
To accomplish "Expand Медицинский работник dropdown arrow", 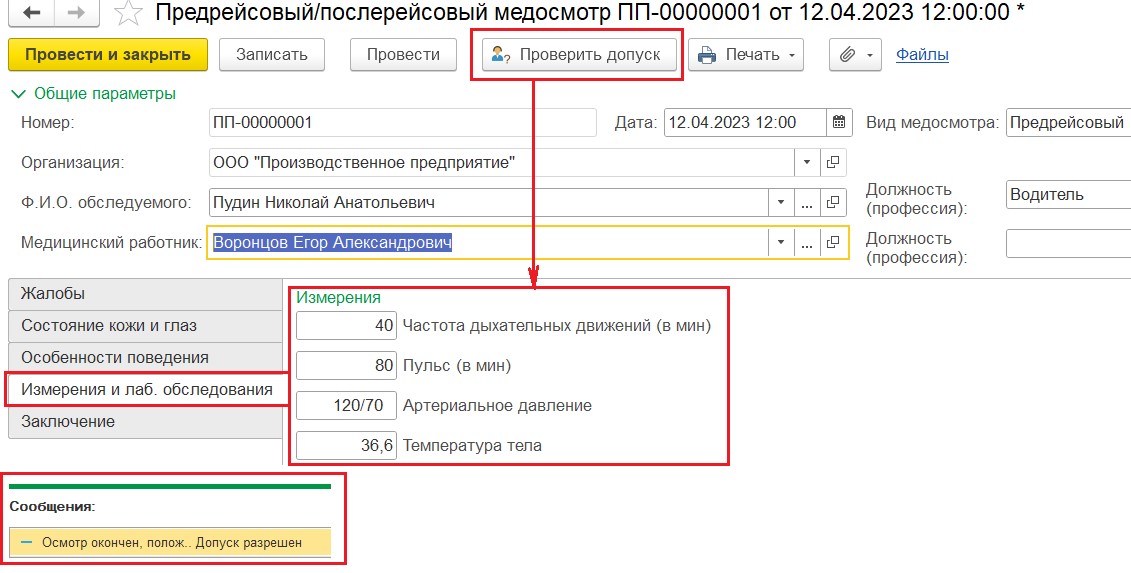I will click(x=781, y=243).
